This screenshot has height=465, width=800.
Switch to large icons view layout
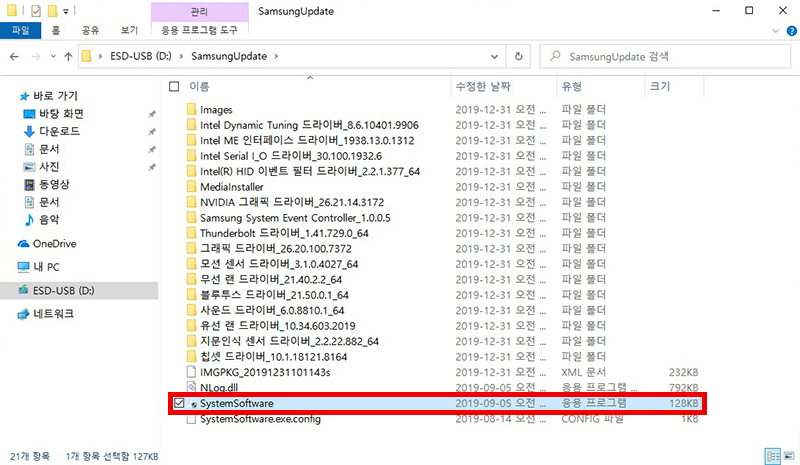[x=789, y=455]
